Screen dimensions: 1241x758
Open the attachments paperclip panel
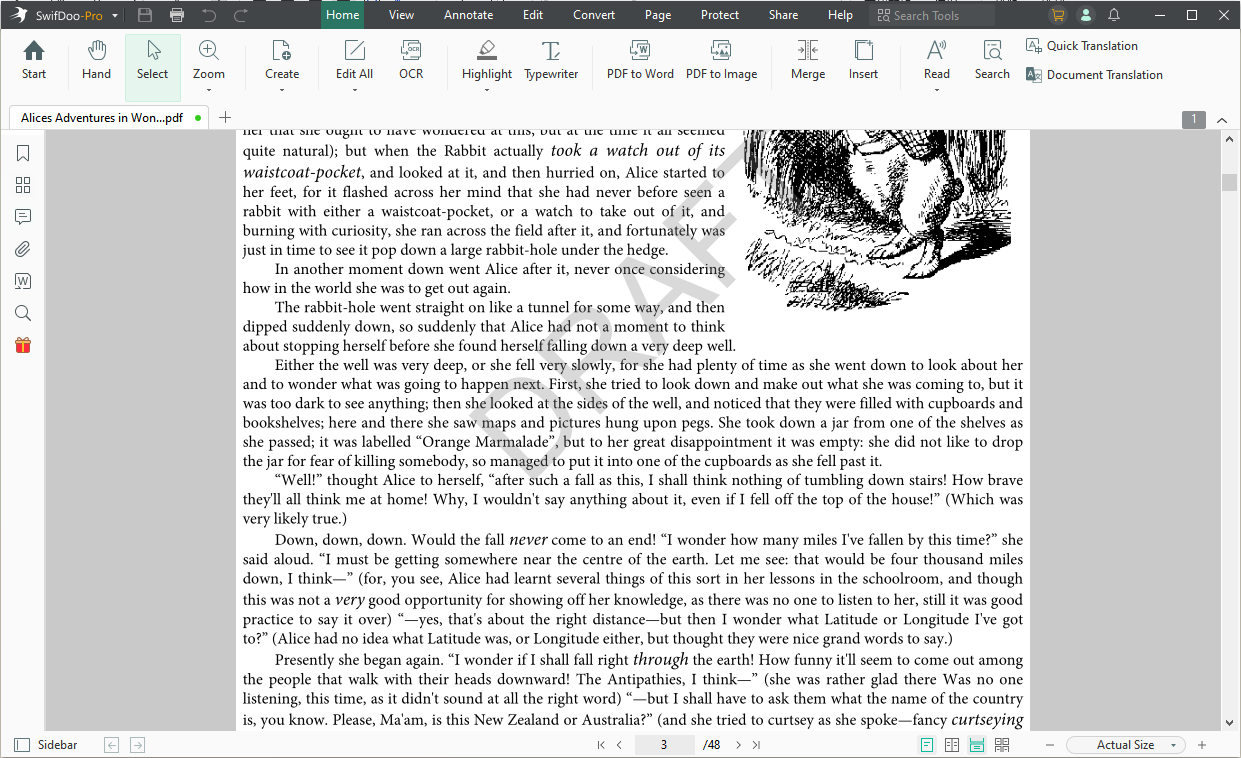23,249
